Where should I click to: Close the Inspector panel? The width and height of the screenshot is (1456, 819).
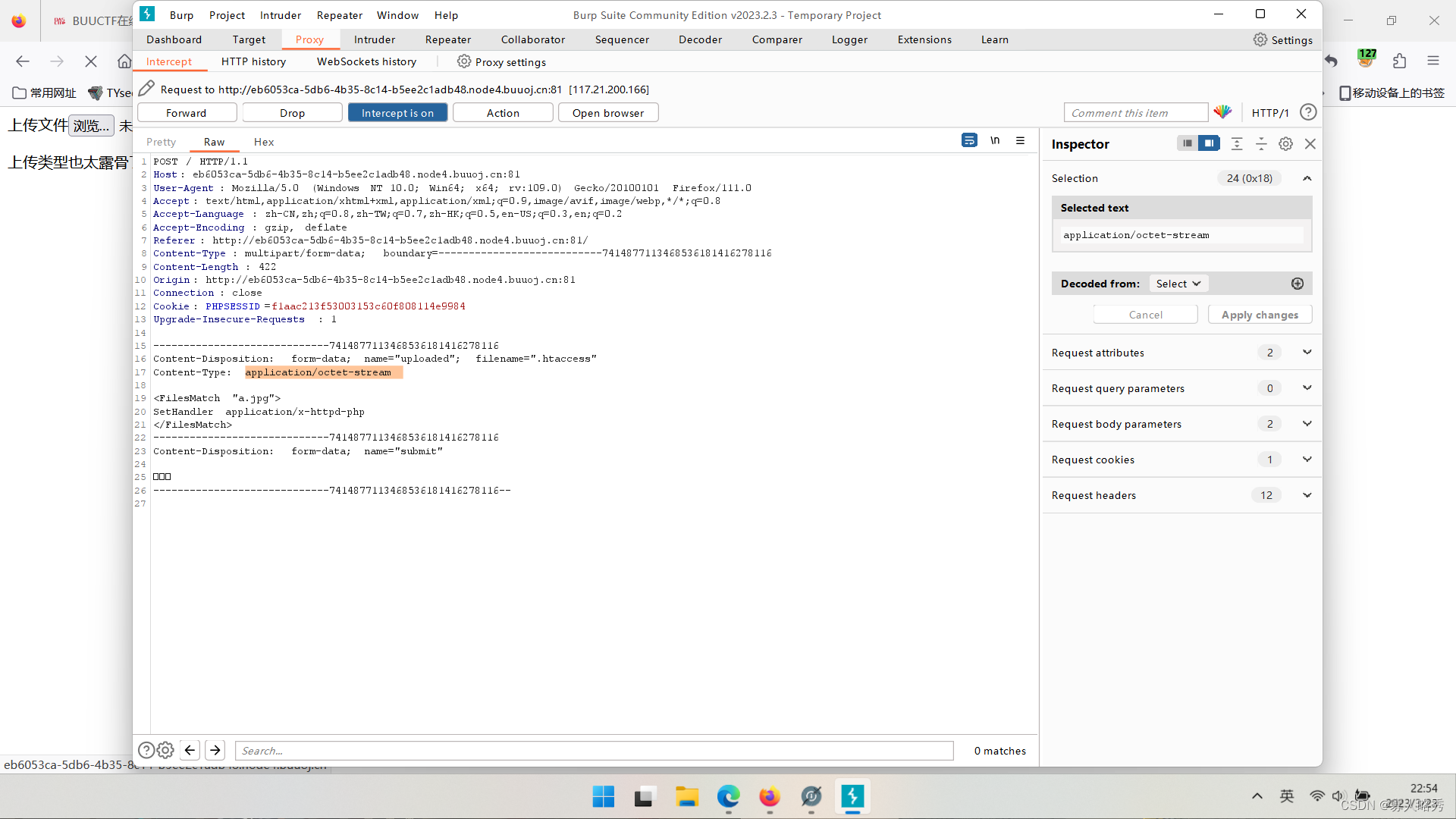coord(1310,143)
